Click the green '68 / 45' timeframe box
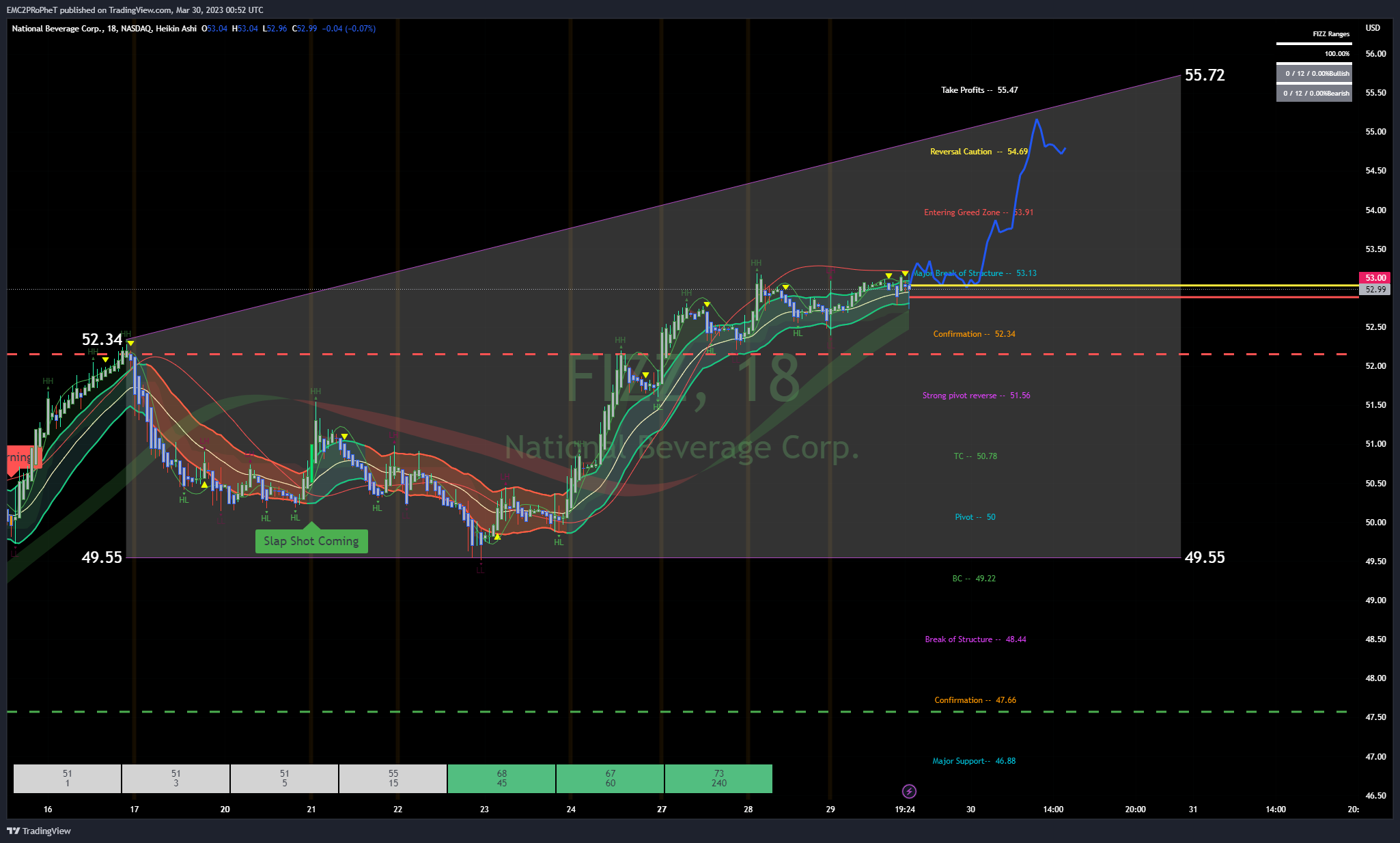1400x843 pixels. (x=501, y=779)
